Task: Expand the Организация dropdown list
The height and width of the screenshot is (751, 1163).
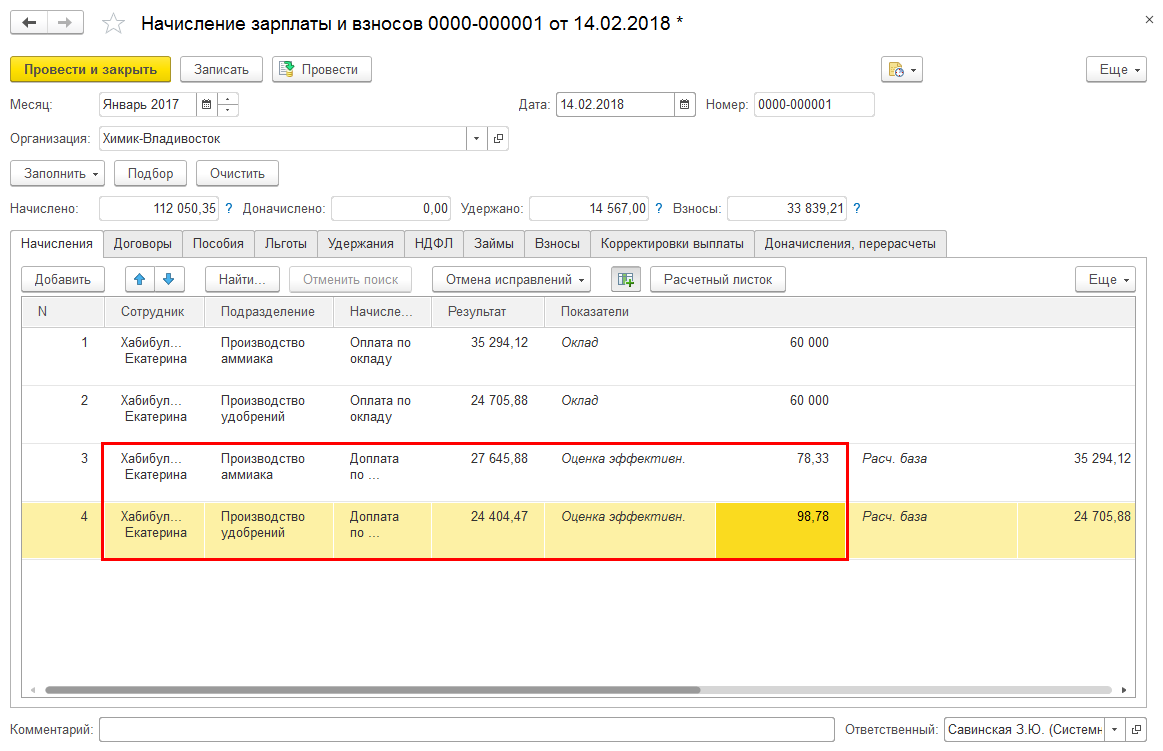Action: click(x=476, y=139)
